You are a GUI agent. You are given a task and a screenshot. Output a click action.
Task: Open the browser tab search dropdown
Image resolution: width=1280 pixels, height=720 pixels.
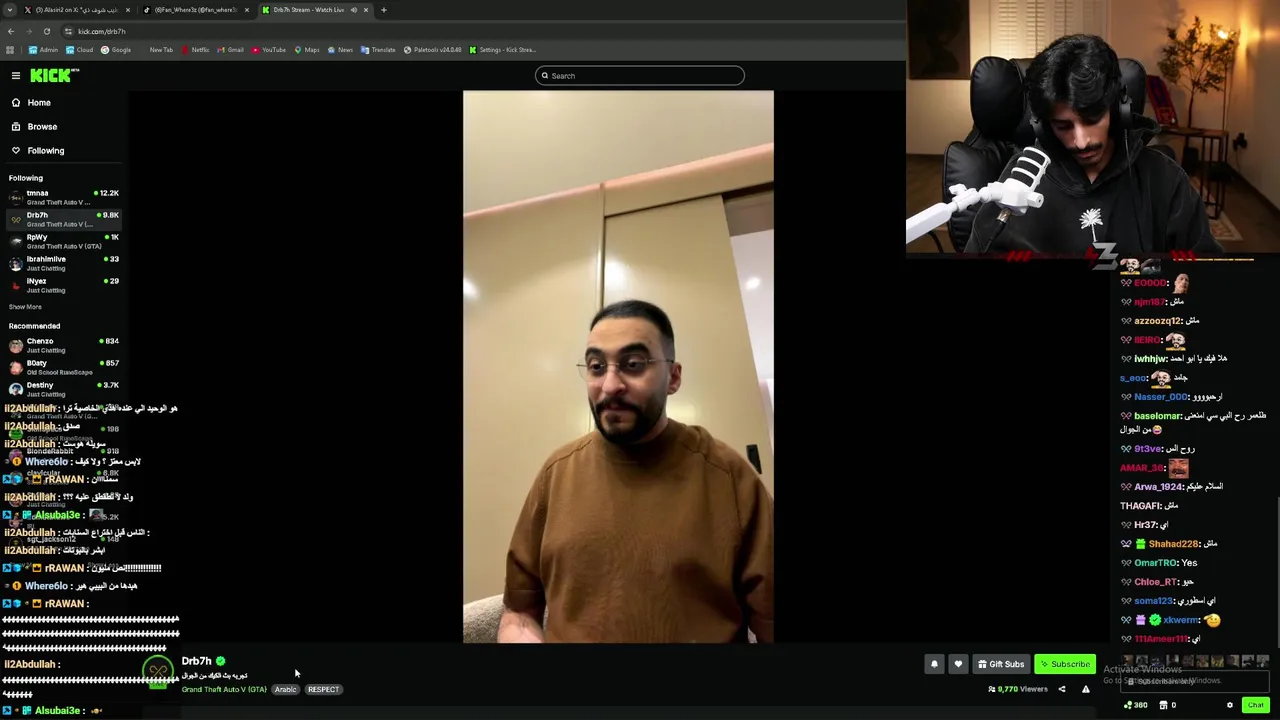(10, 10)
